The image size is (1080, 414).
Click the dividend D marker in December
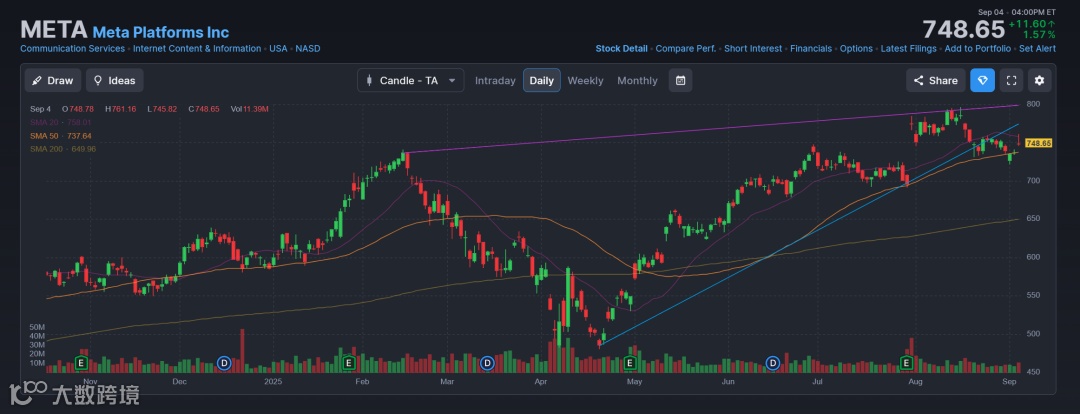pyautogui.click(x=223, y=362)
